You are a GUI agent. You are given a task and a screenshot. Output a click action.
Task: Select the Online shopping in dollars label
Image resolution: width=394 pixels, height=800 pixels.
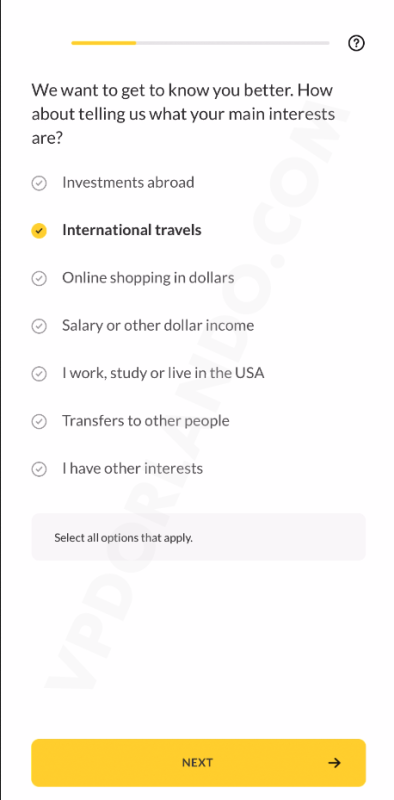coord(148,278)
